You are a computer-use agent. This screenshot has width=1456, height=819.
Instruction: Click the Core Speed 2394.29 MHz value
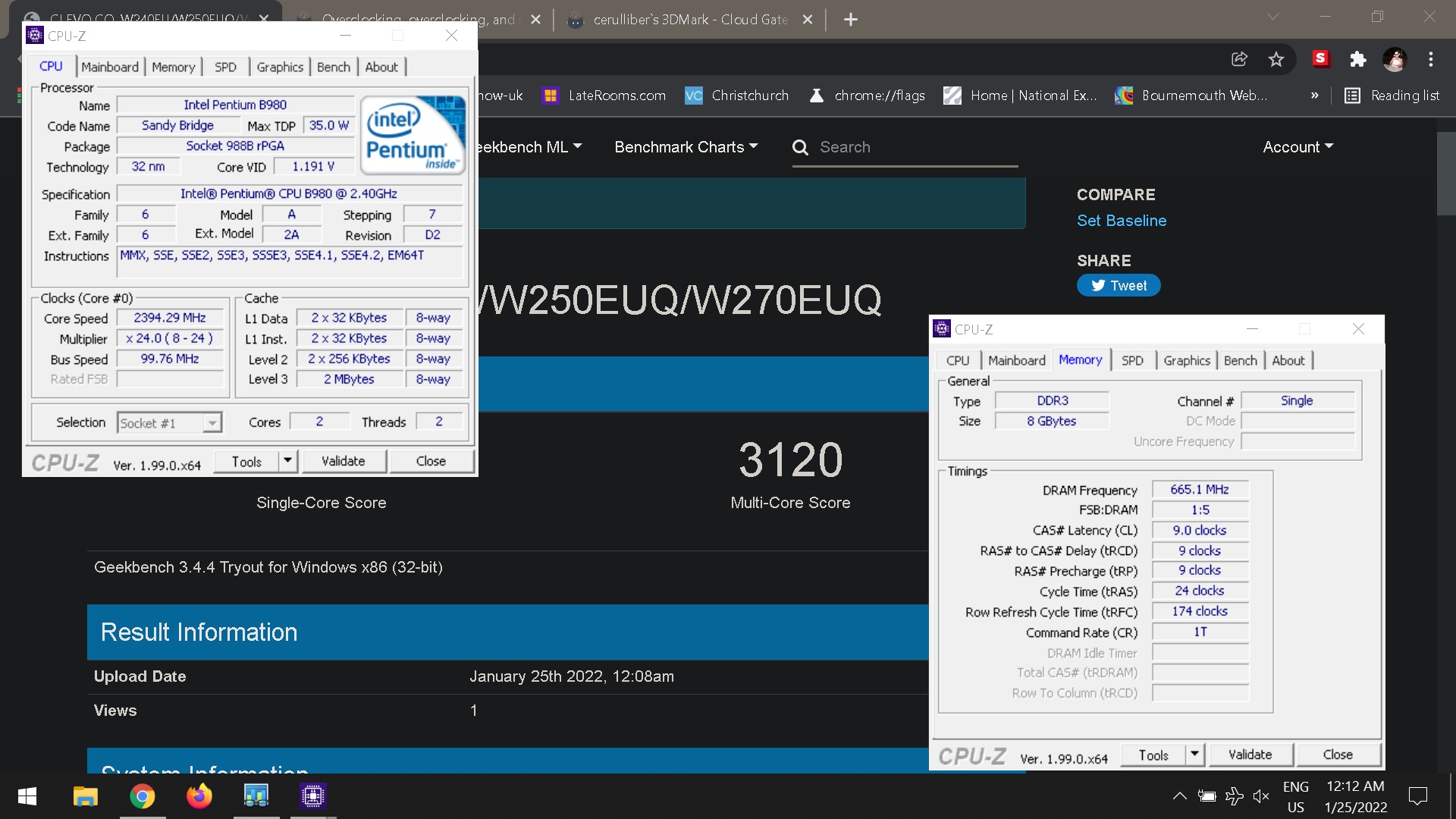tap(170, 318)
